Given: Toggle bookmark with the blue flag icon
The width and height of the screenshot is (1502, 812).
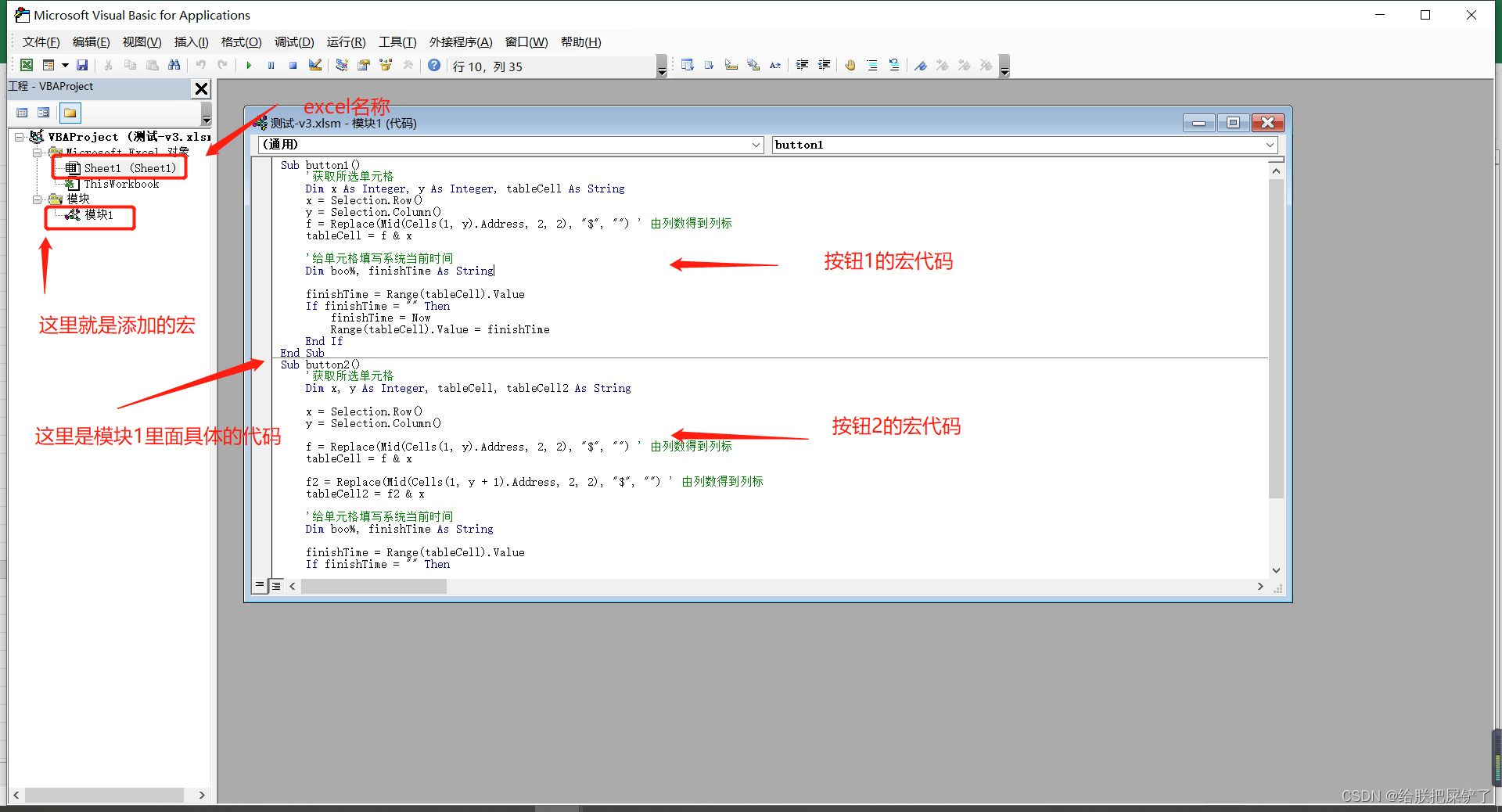Looking at the screenshot, I should pyautogui.click(x=921, y=66).
